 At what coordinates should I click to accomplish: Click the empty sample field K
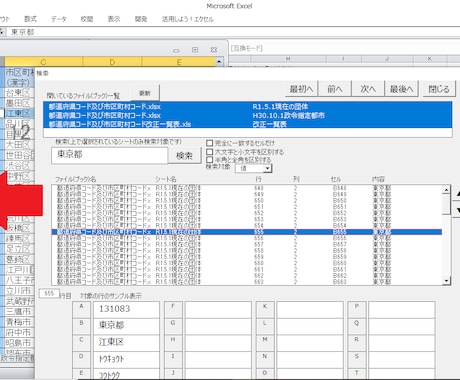click(310, 309)
